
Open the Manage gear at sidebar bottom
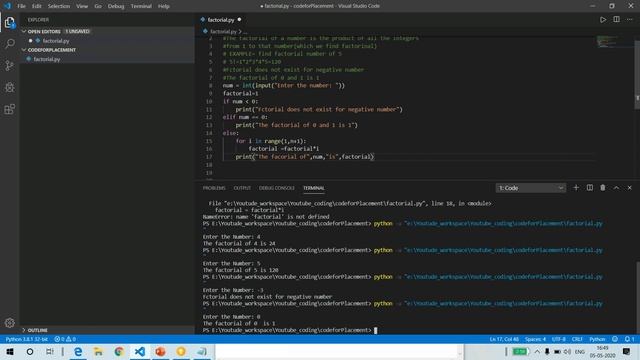tap(9, 323)
